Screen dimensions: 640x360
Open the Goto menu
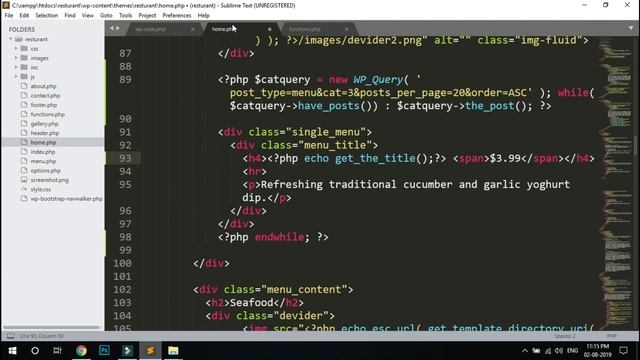tap(106, 16)
